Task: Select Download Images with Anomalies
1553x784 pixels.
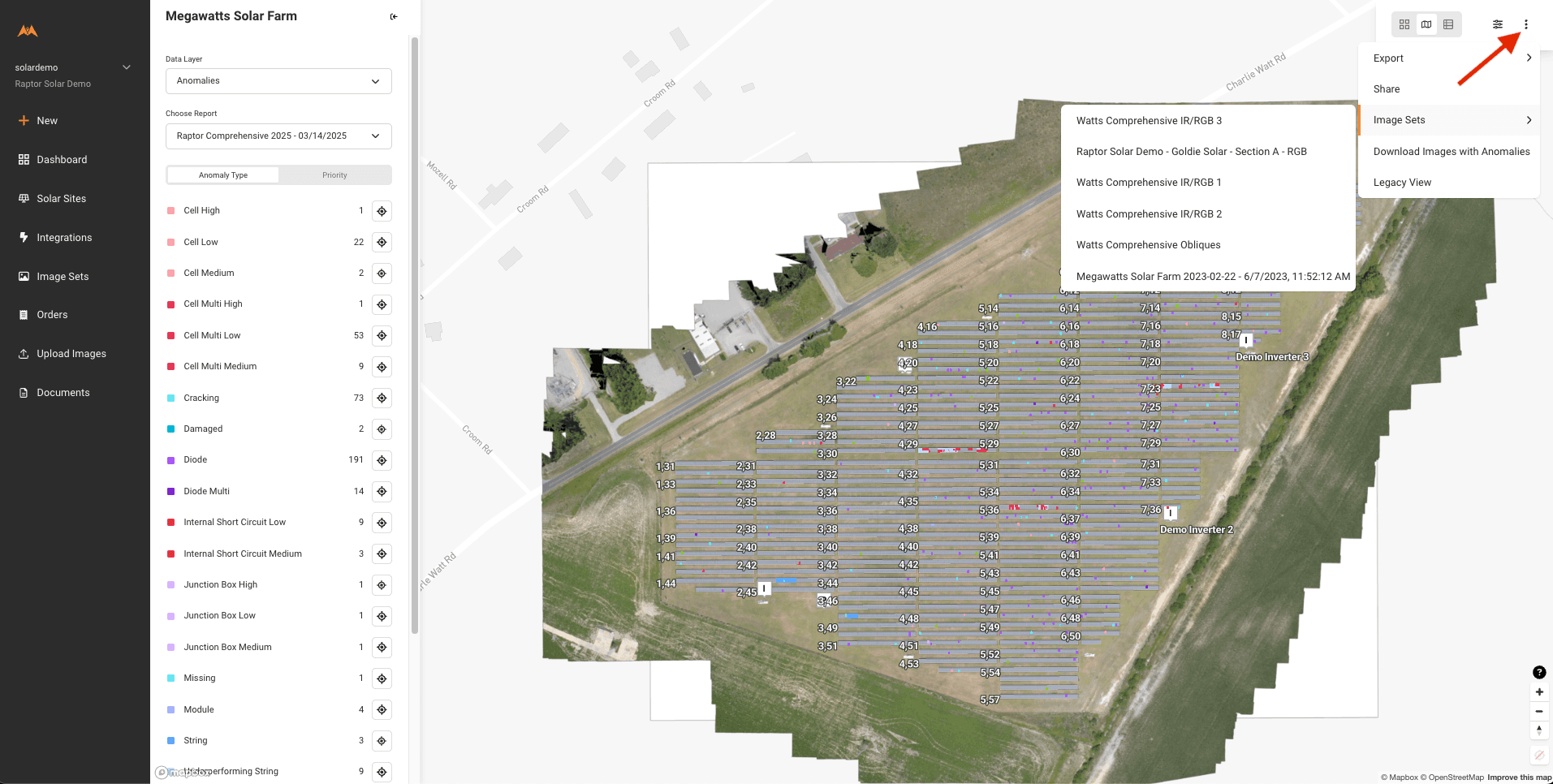Action: (1449, 152)
